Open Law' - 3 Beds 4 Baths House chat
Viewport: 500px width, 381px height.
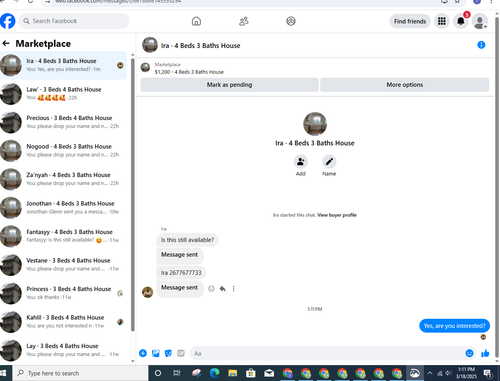63,94
